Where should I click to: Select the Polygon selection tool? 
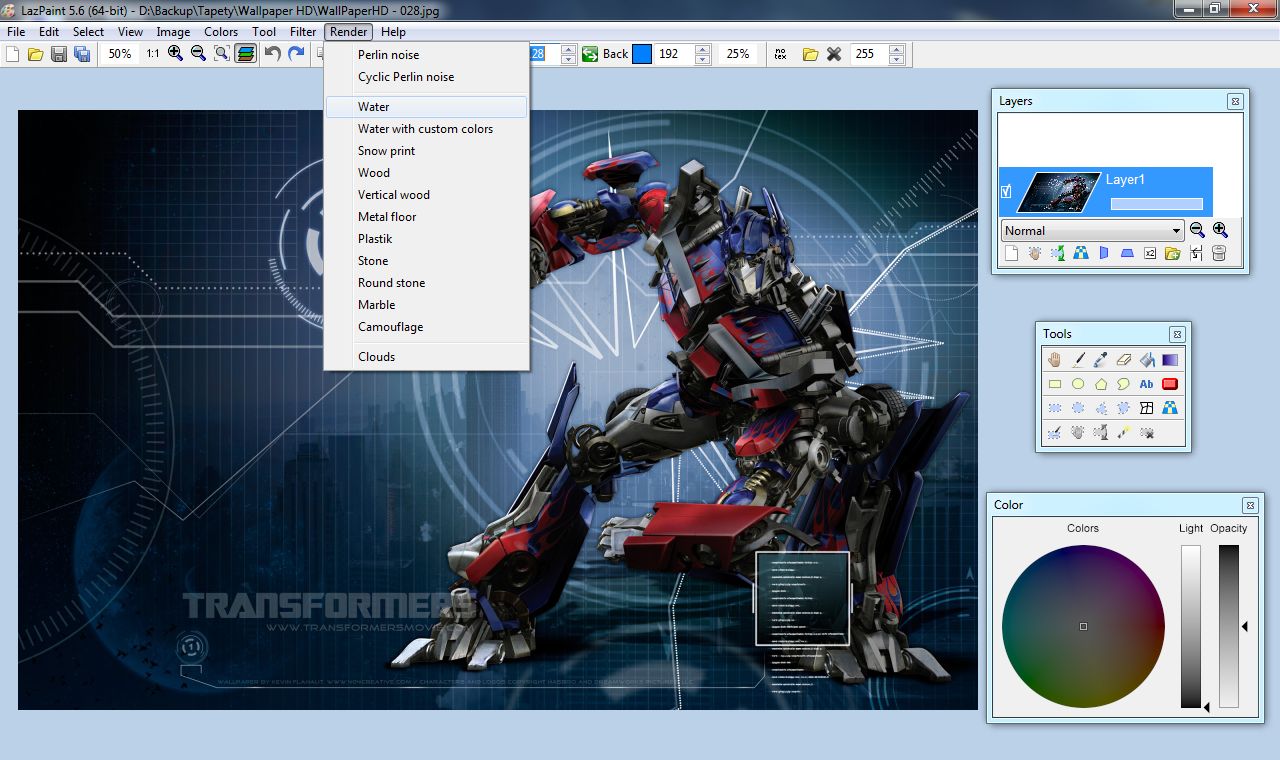pyautogui.click(x=1101, y=408)
